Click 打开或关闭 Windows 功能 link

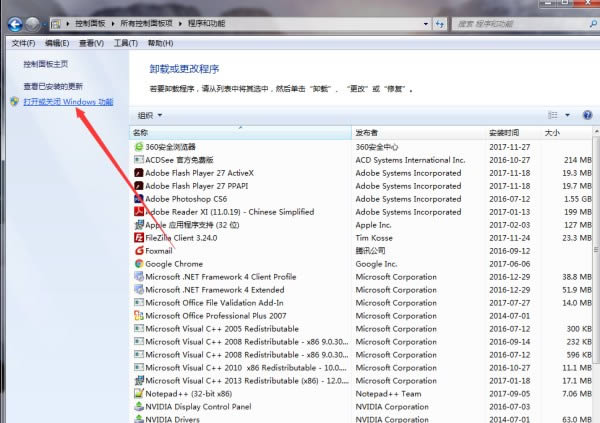[68, 102]
